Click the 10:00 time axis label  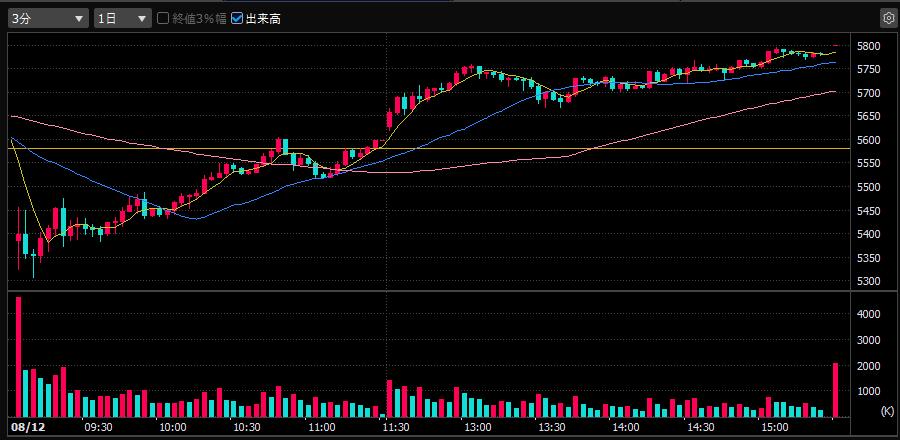coord(172,427)
